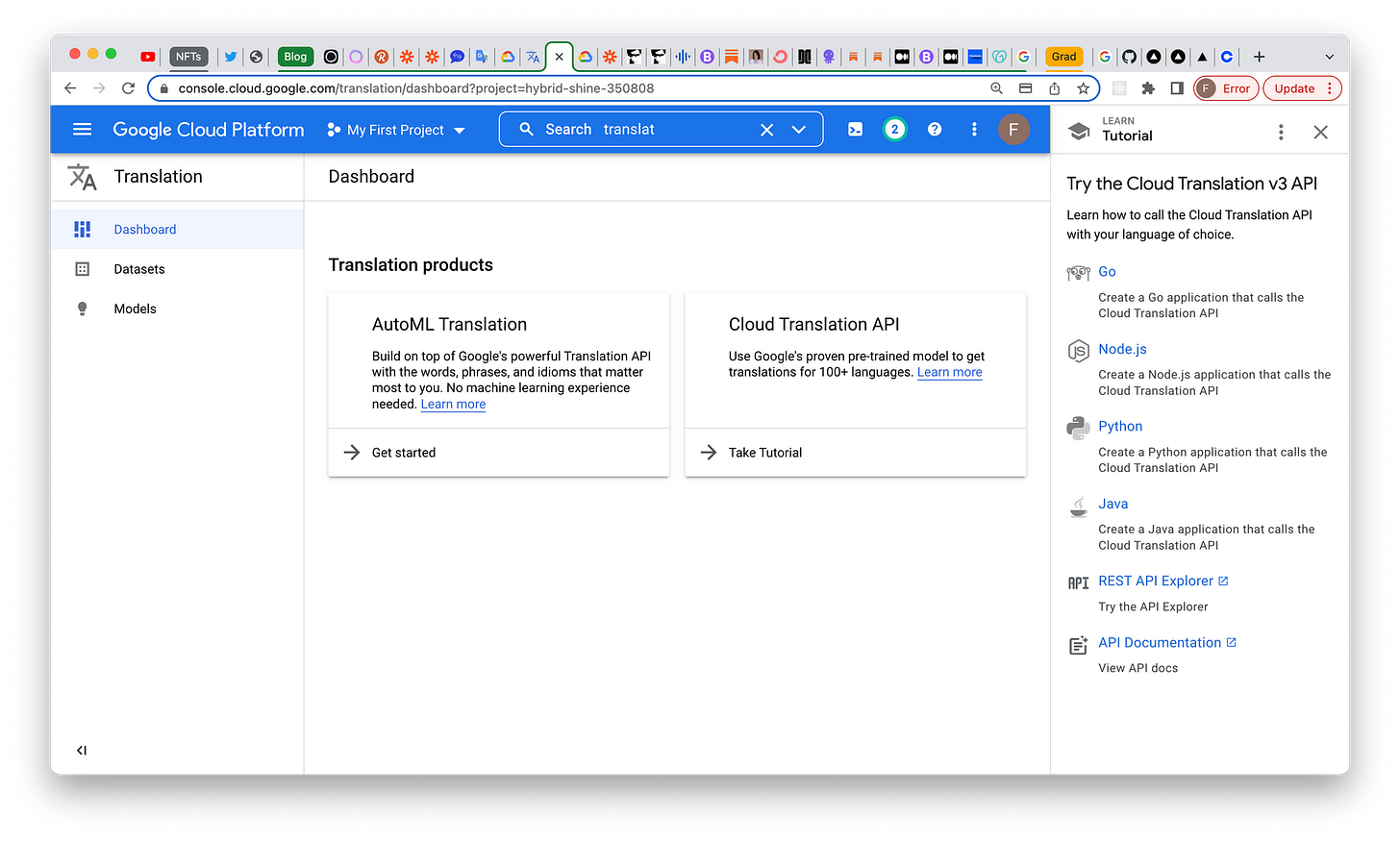
Task: Open a new browser tab with plus
Action: [x=1259, y=57]
